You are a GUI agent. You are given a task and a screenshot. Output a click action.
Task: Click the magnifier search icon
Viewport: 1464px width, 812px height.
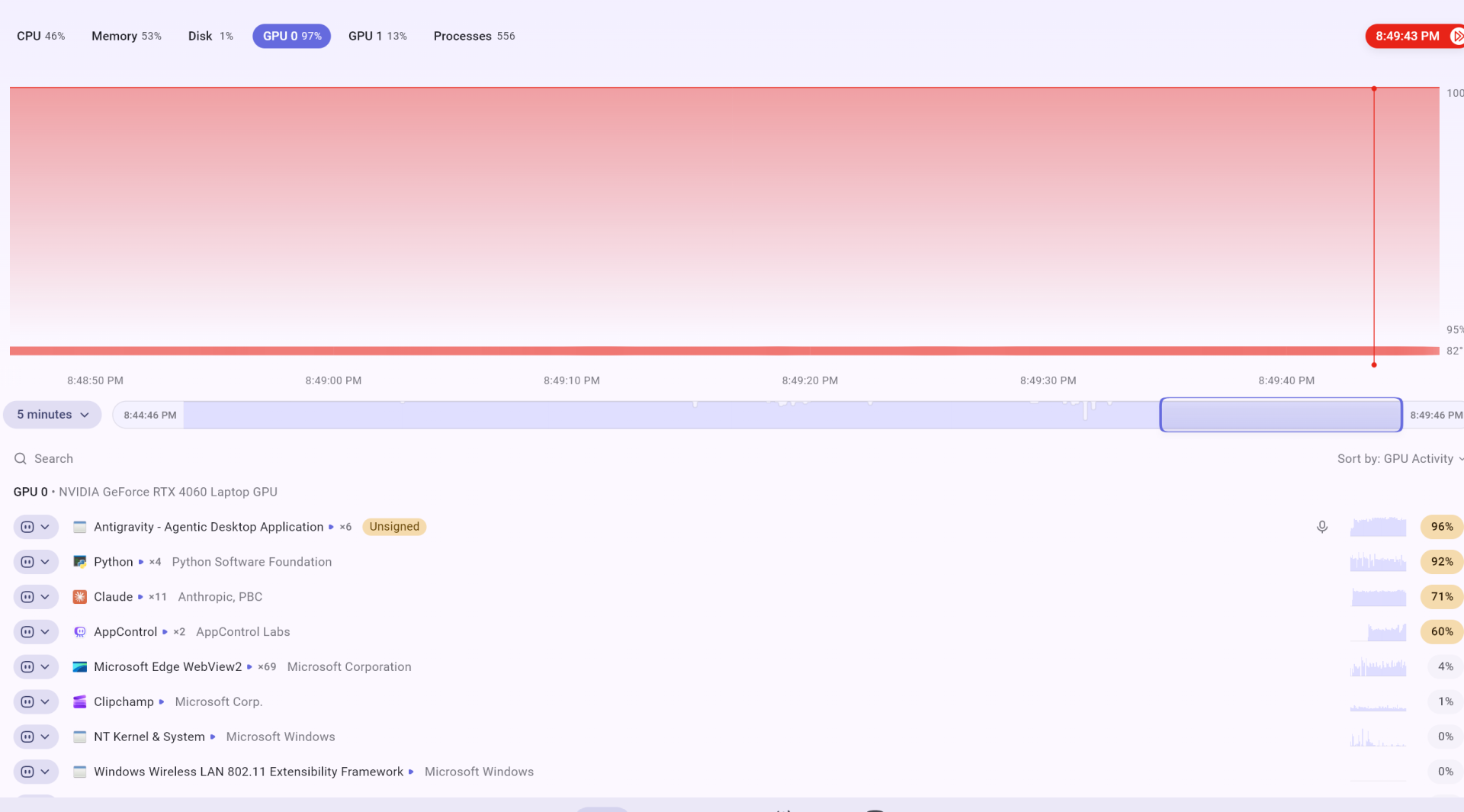(x=21, y=459)
